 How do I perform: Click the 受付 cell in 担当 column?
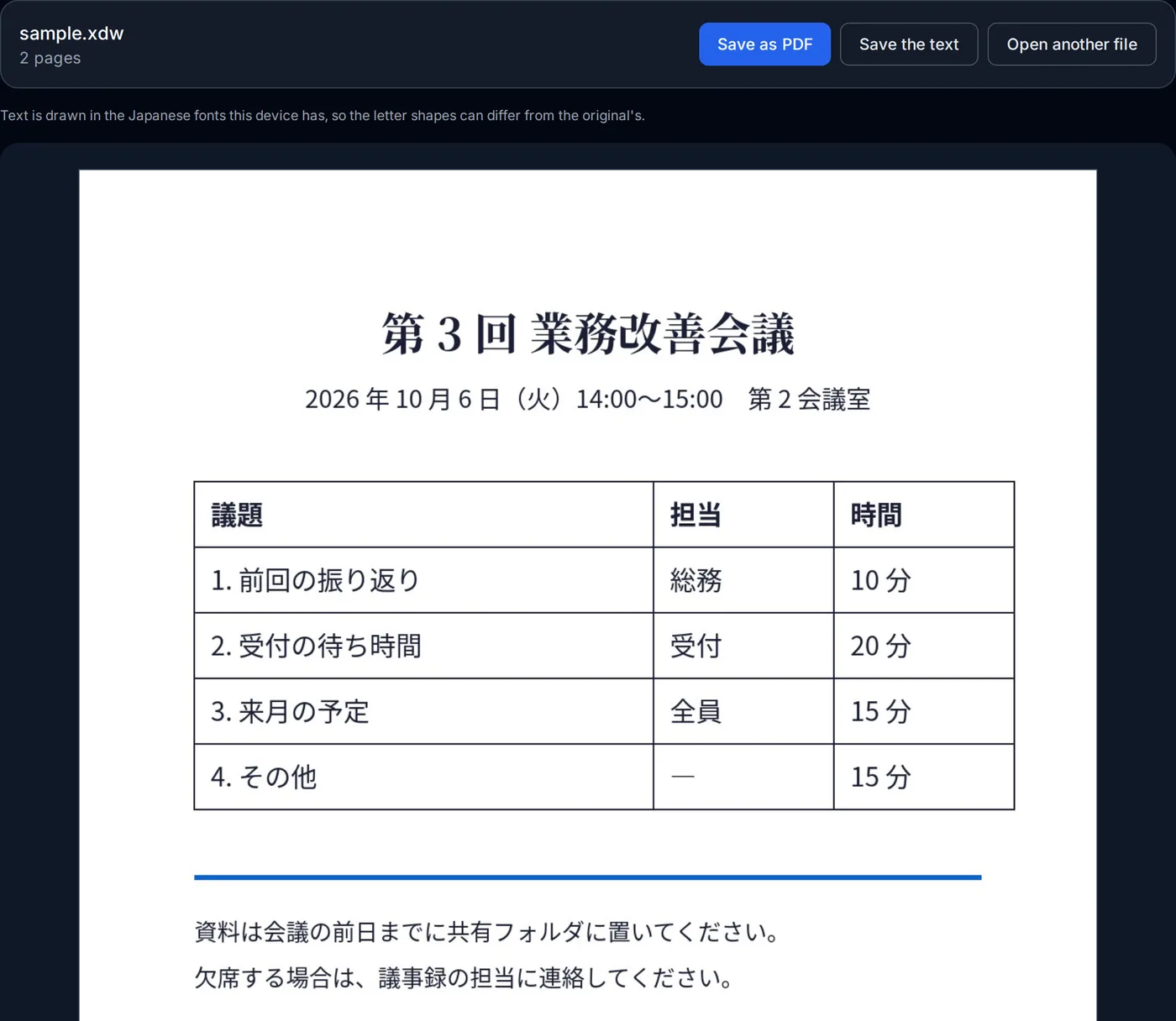click(x=743, y=646)
